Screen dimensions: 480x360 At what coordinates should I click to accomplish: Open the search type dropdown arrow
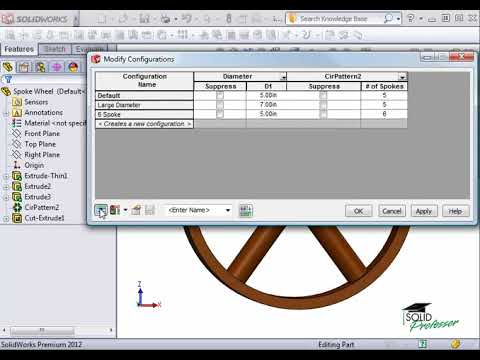click(x=398, y=19)
